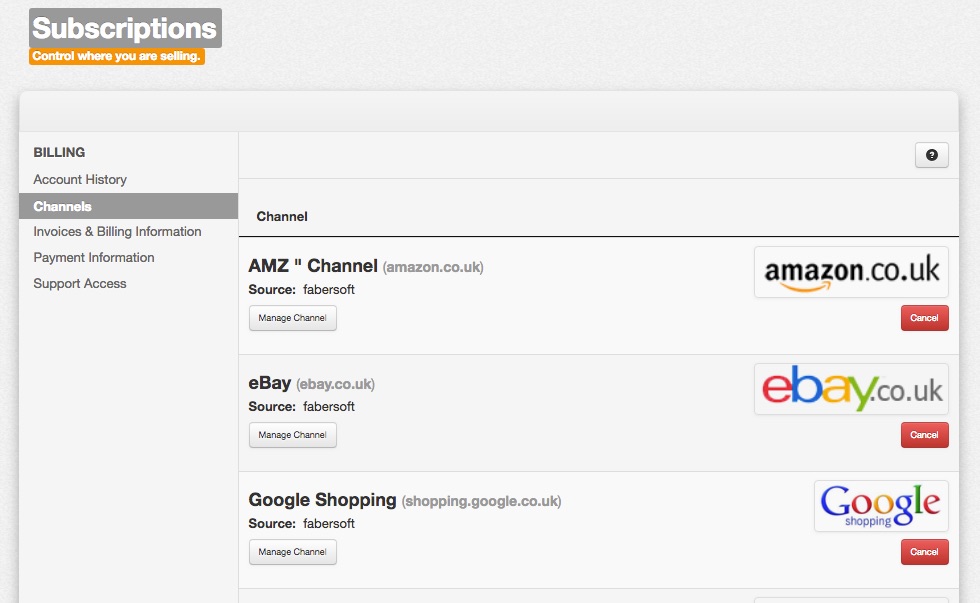Screen dimensions: 980x603
Task: Click the Subscriptions page title
Action: [124, 28]
